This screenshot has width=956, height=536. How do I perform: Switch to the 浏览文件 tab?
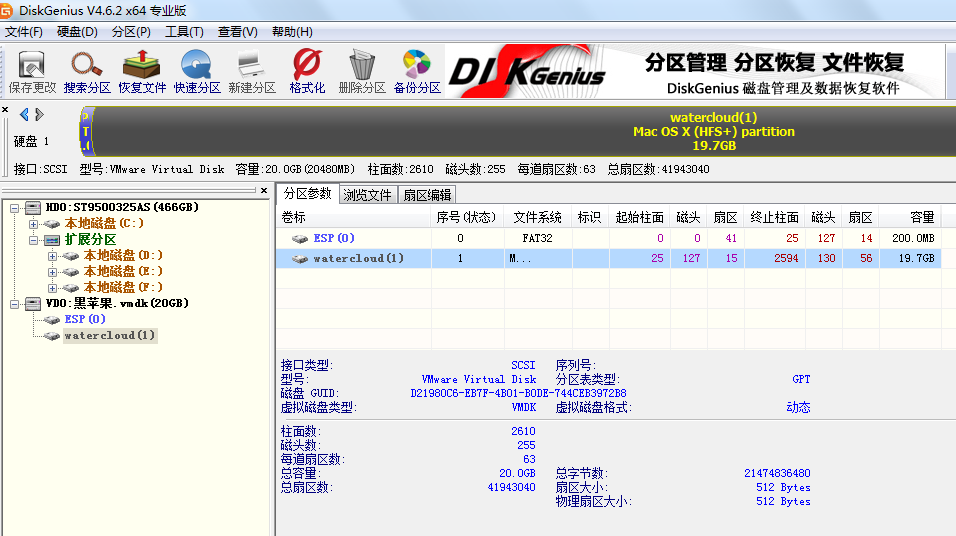[x=367, y=195]
